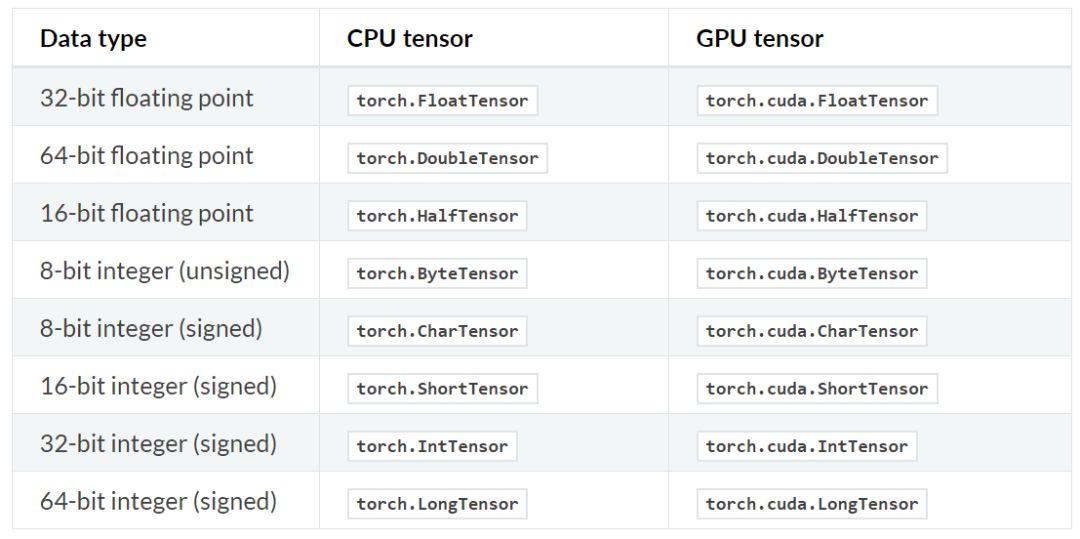
Task: Select the torch.cuda.ByteTensor code label
Action: click(811, 273)
